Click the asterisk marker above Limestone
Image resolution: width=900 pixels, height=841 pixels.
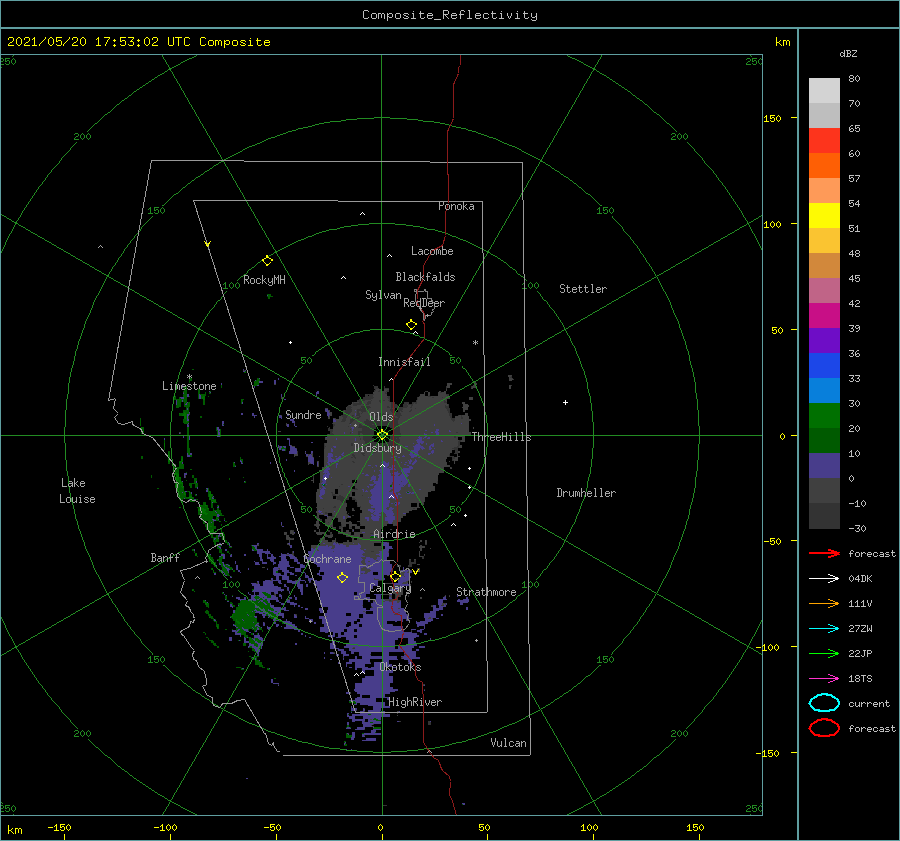[x=189, y=377]
